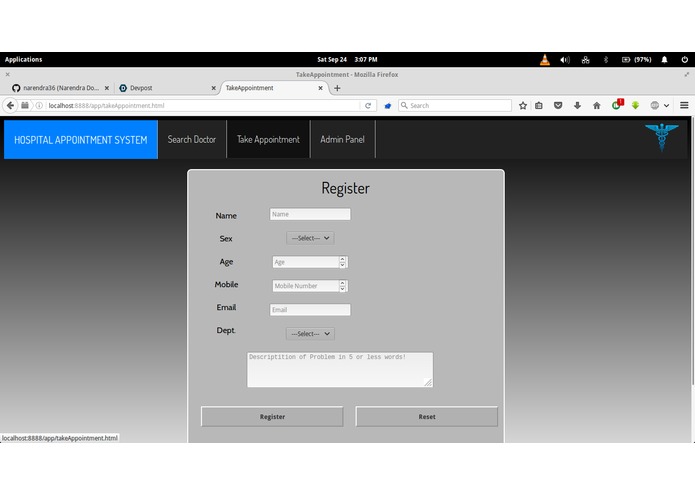The width and height of the screenshot is (695, 494).
Task: Close the TakeAppointment tab
Action: [320, 88]
